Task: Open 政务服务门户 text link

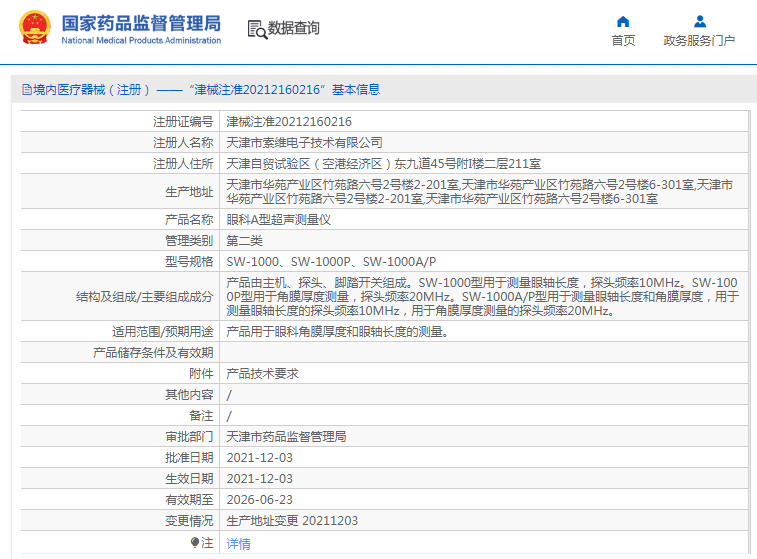Action: [x=699, y=41]
